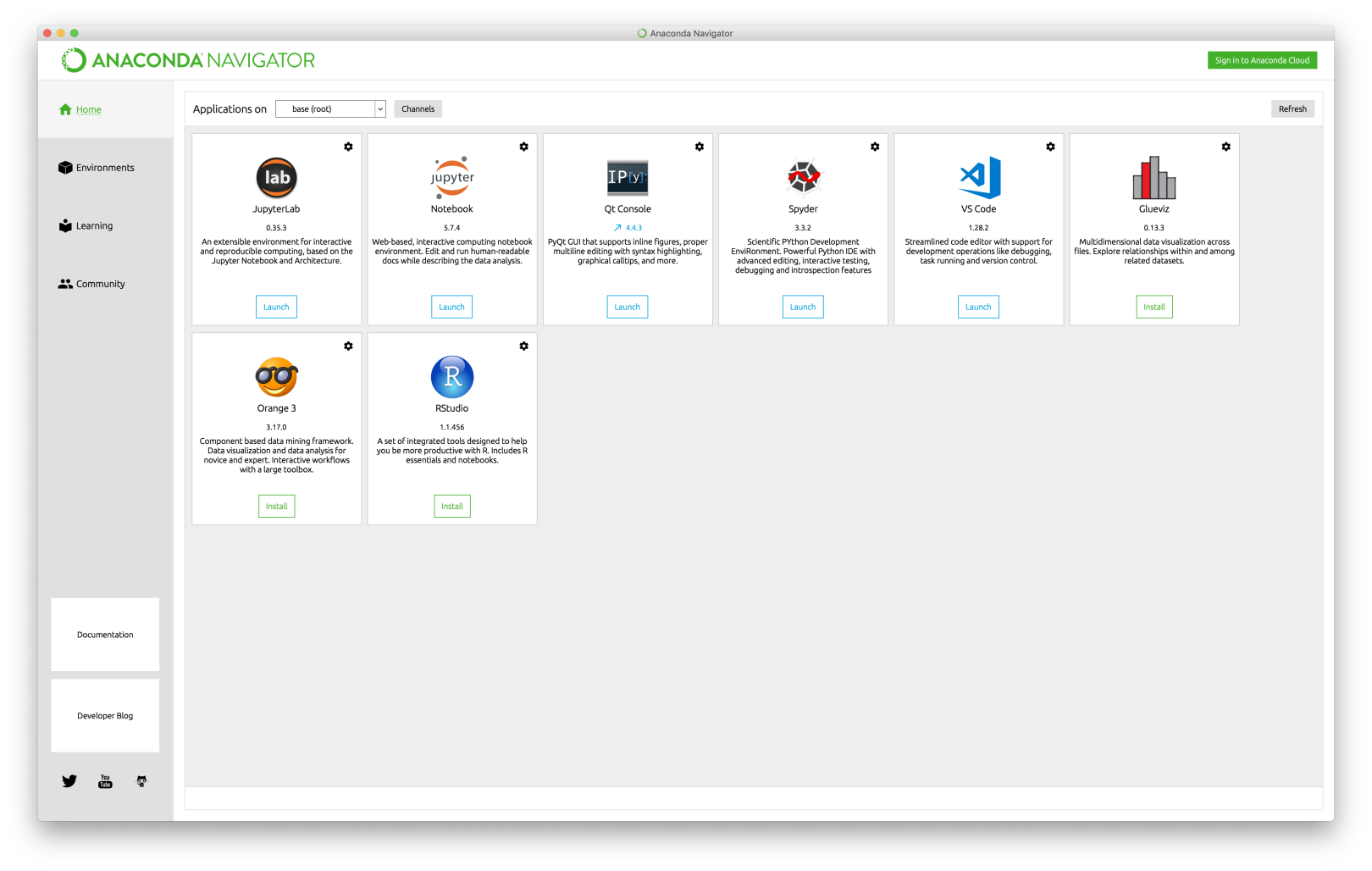Launch Qt Console
Screen dimensions: 1372x871
(628, 307)
